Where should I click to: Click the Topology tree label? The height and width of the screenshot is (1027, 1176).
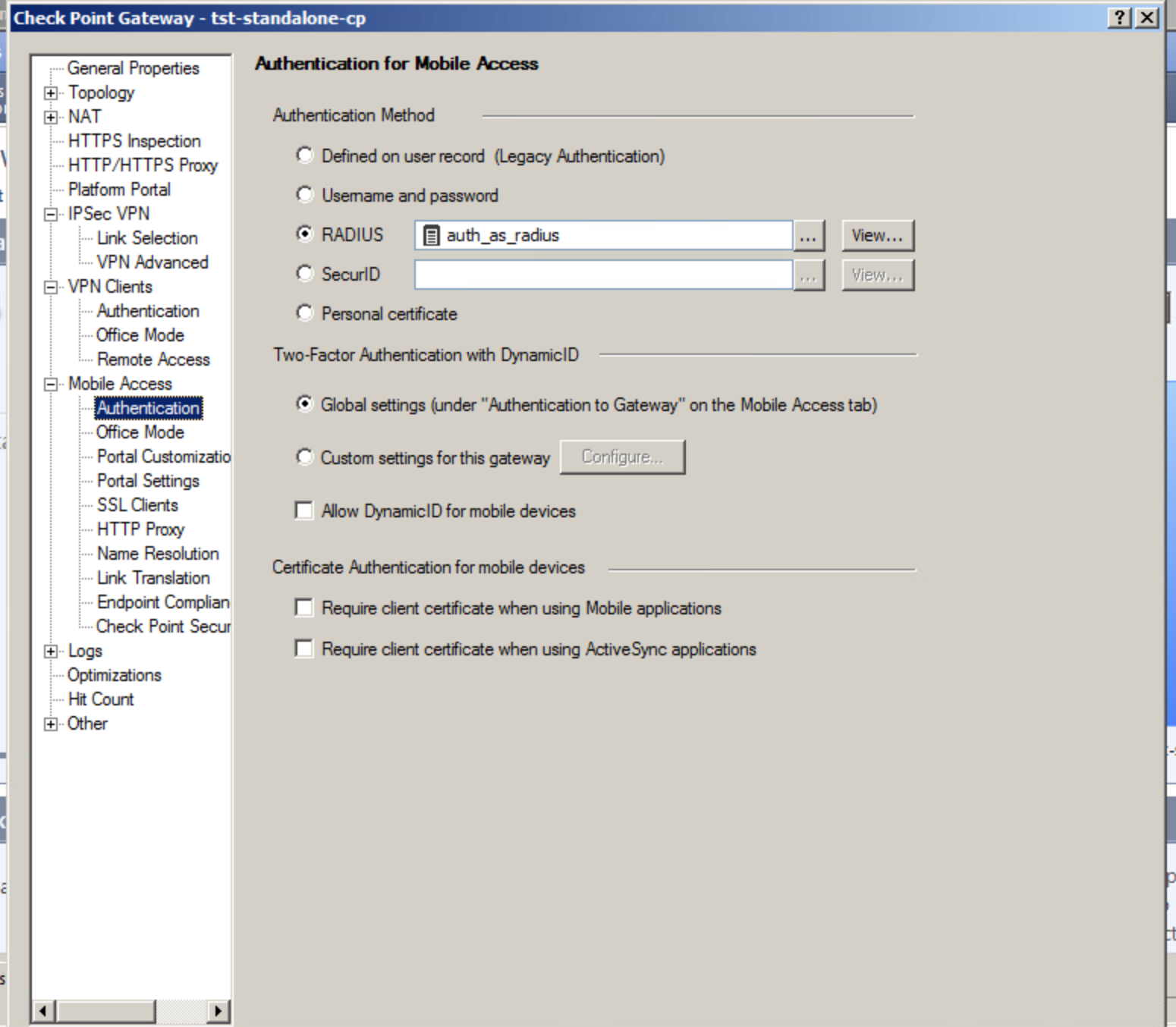pos(101,93)
